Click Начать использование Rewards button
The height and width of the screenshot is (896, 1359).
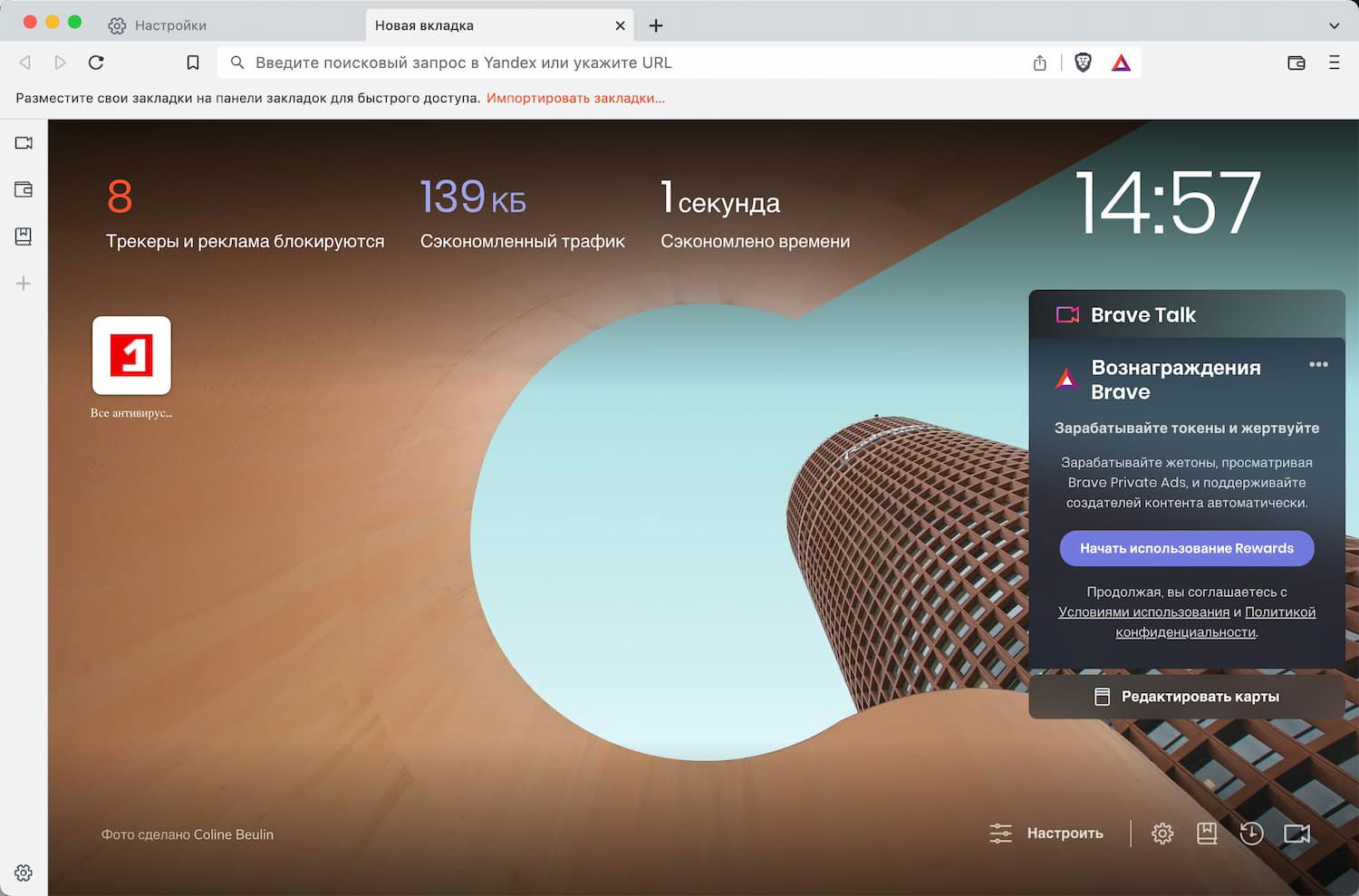pyautogui.click(x=1187, y=548)
